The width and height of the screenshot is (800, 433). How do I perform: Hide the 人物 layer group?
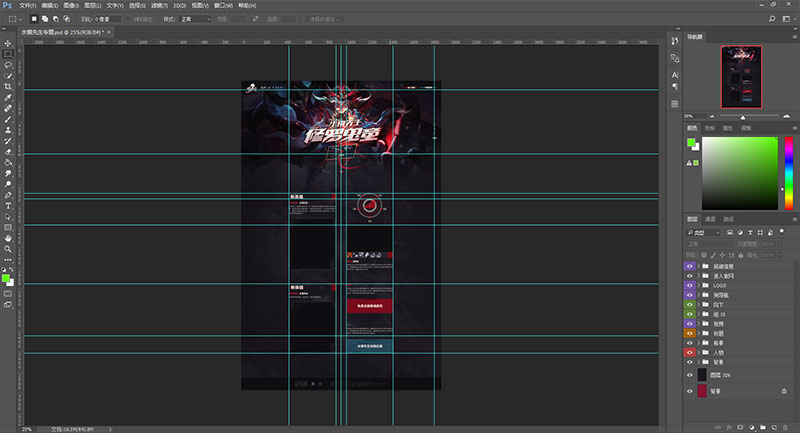(x=689, y=352)
